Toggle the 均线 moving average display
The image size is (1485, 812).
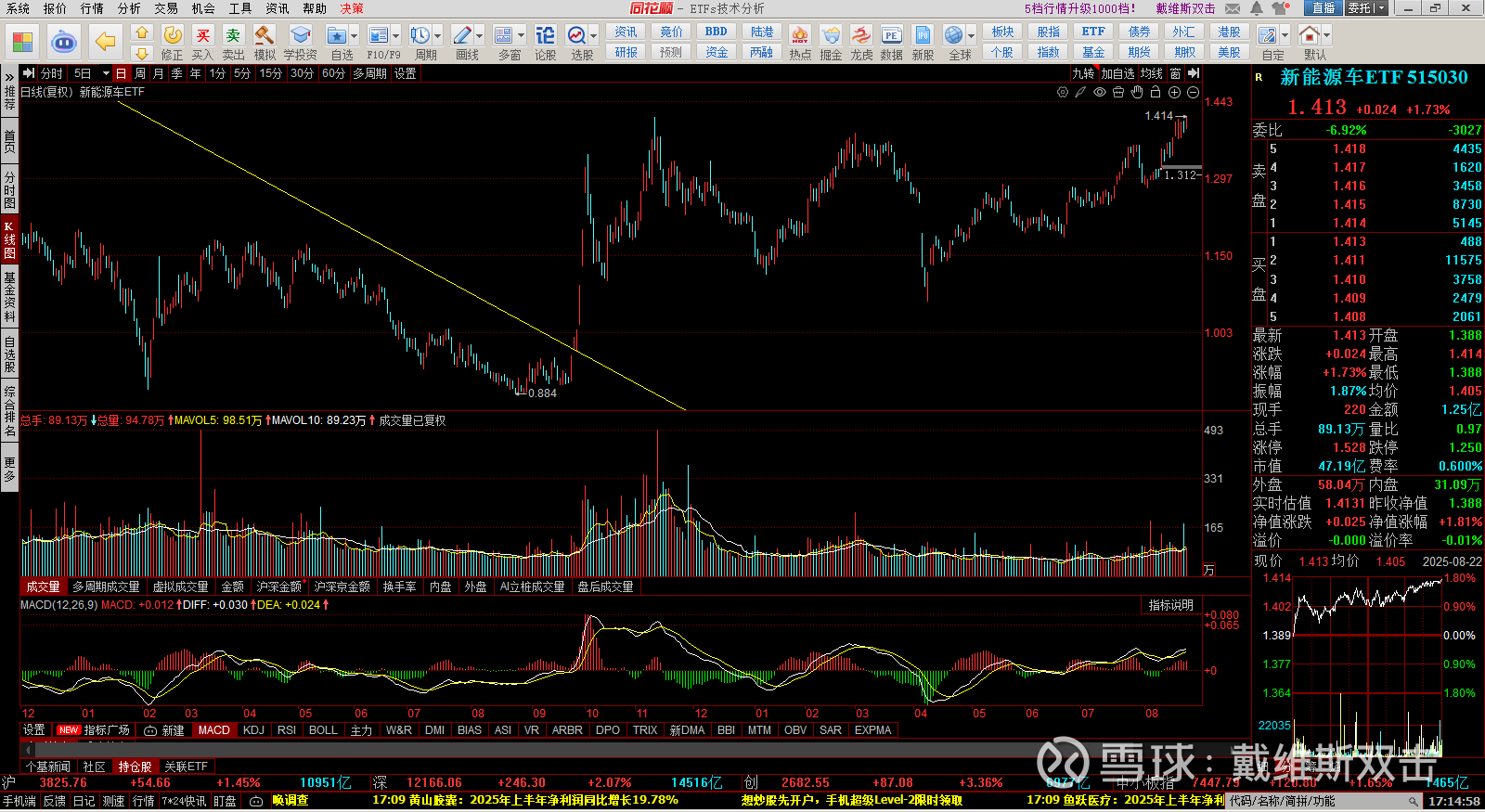click(x=1152, y=73)
